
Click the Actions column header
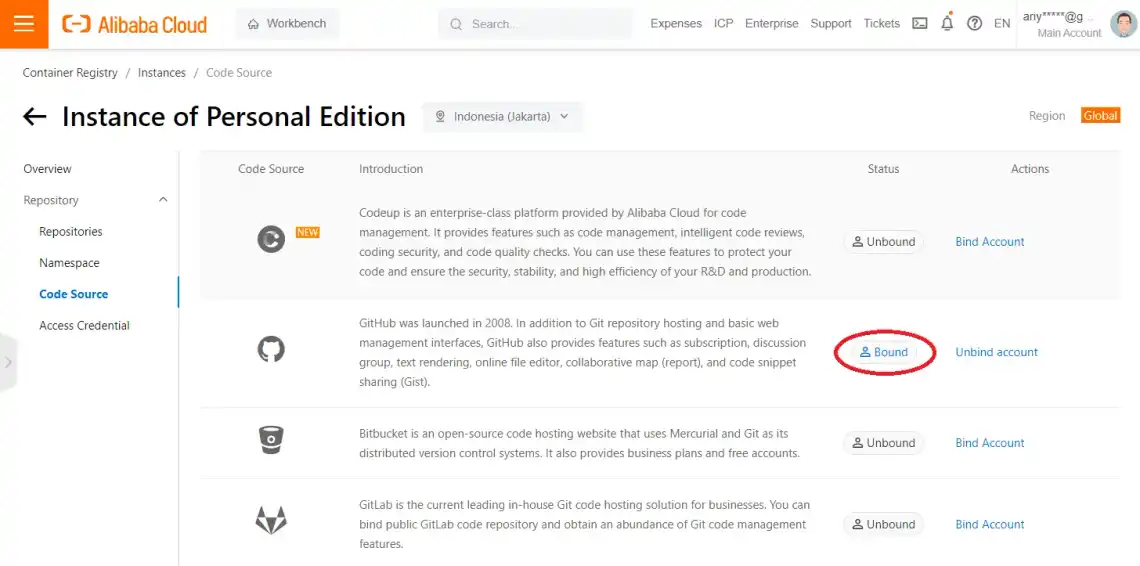point(1029,169)
